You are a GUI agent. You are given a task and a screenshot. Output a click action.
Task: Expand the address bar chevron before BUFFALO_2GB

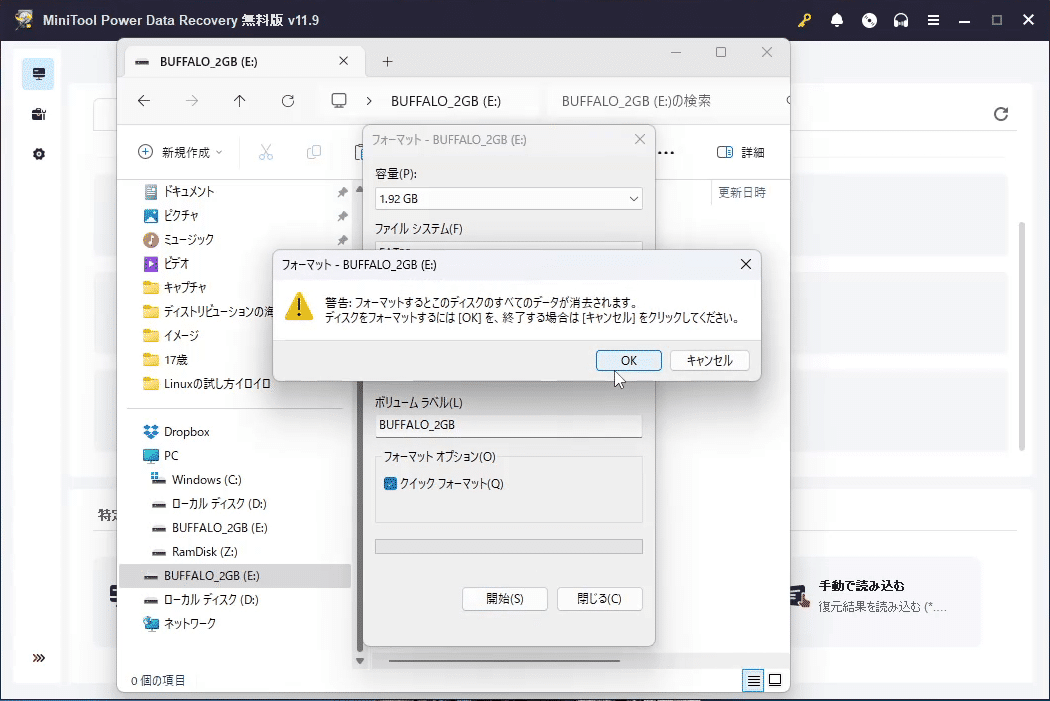click(369, 101)
